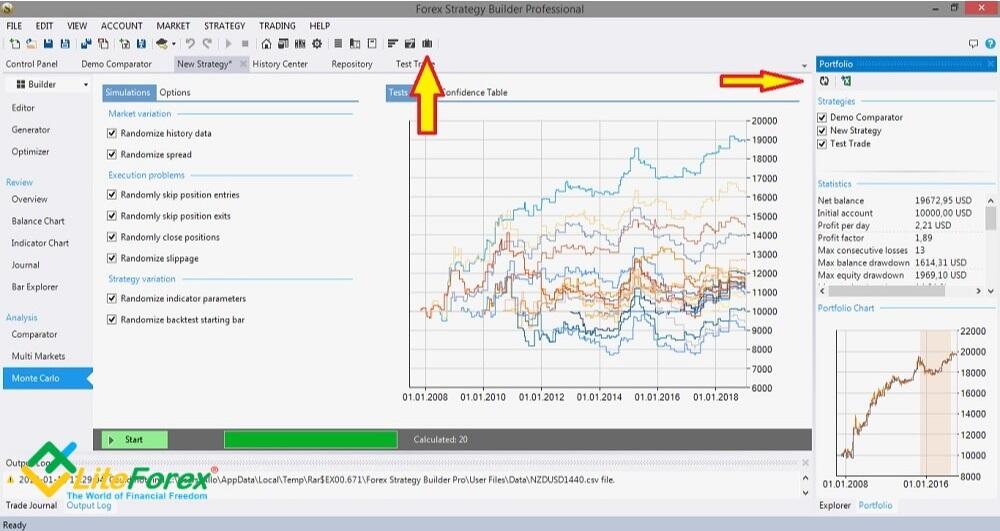Open the Repository tab

click(x=352, y=64)
